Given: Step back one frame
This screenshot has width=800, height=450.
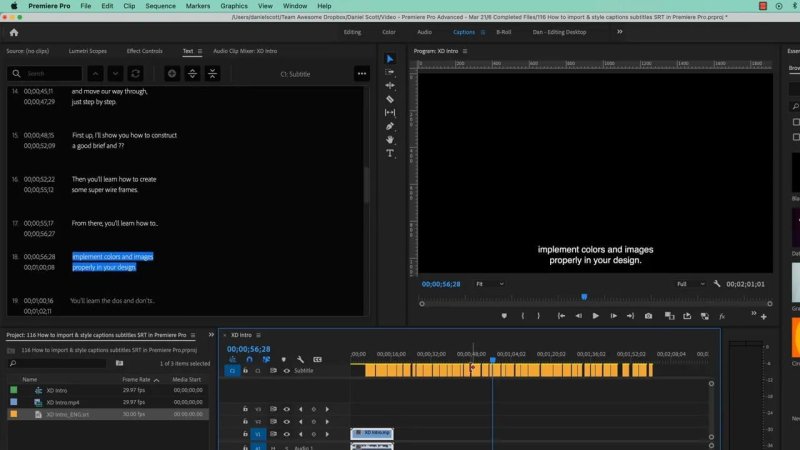Looking at the screenshot, I should click(x=579, y=316).
